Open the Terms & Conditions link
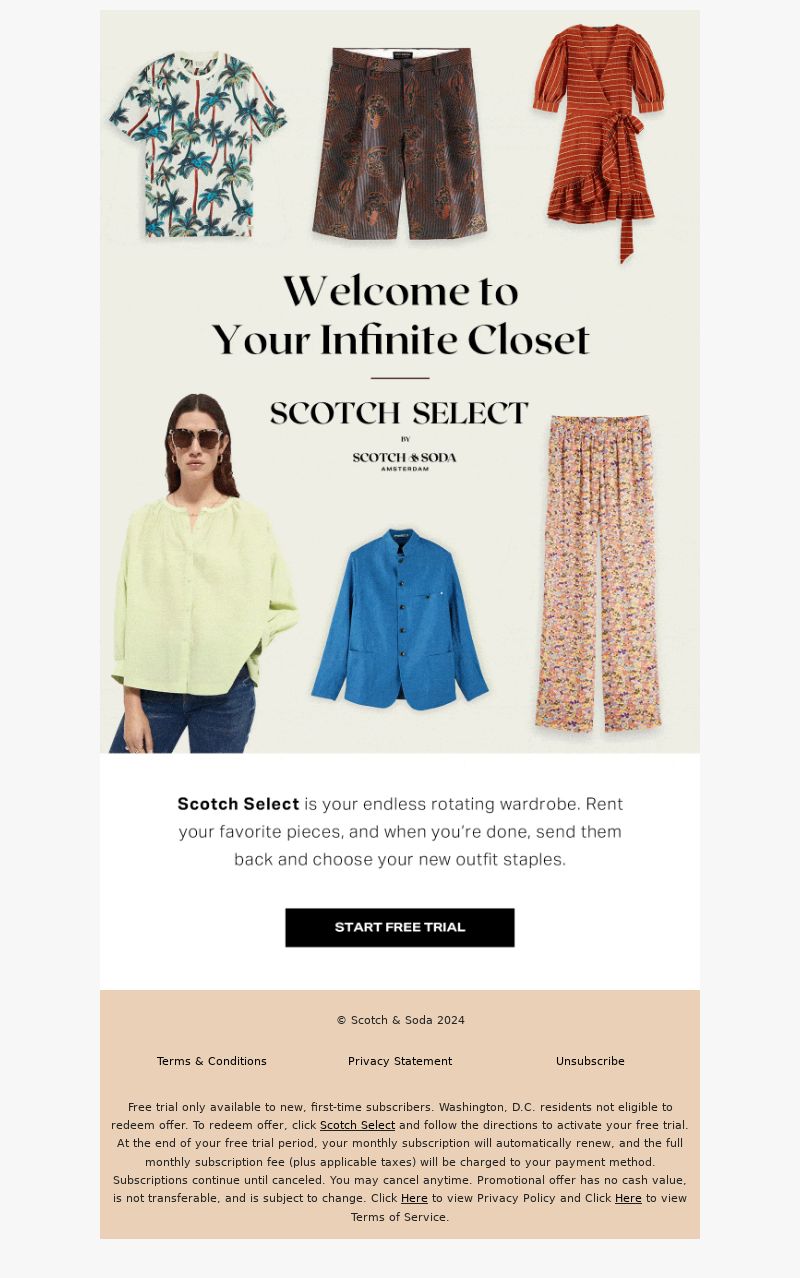 tap(212, 1061)
